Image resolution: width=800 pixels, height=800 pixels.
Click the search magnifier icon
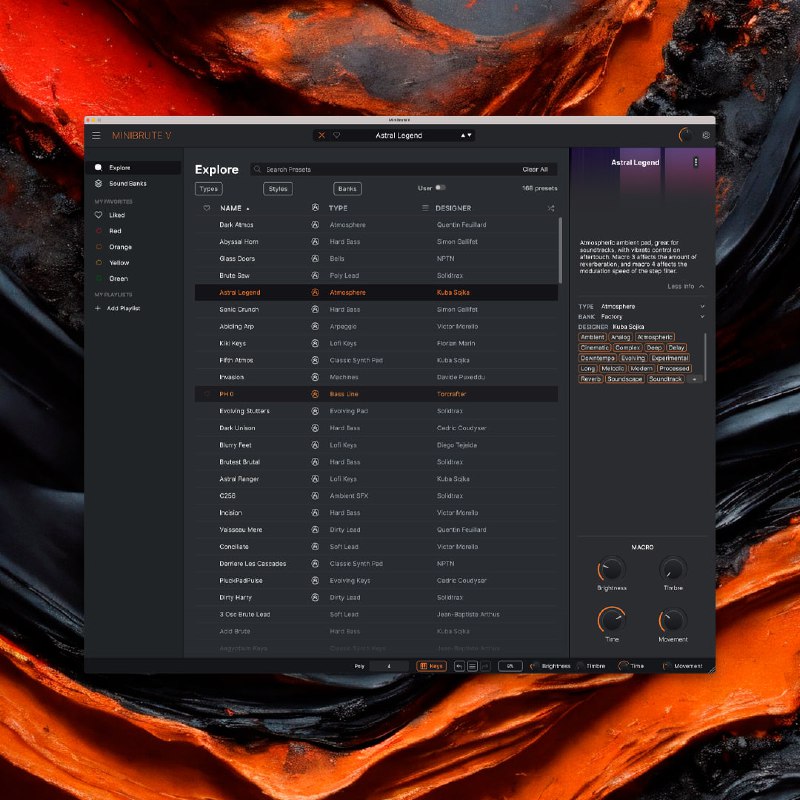(257, 169)
